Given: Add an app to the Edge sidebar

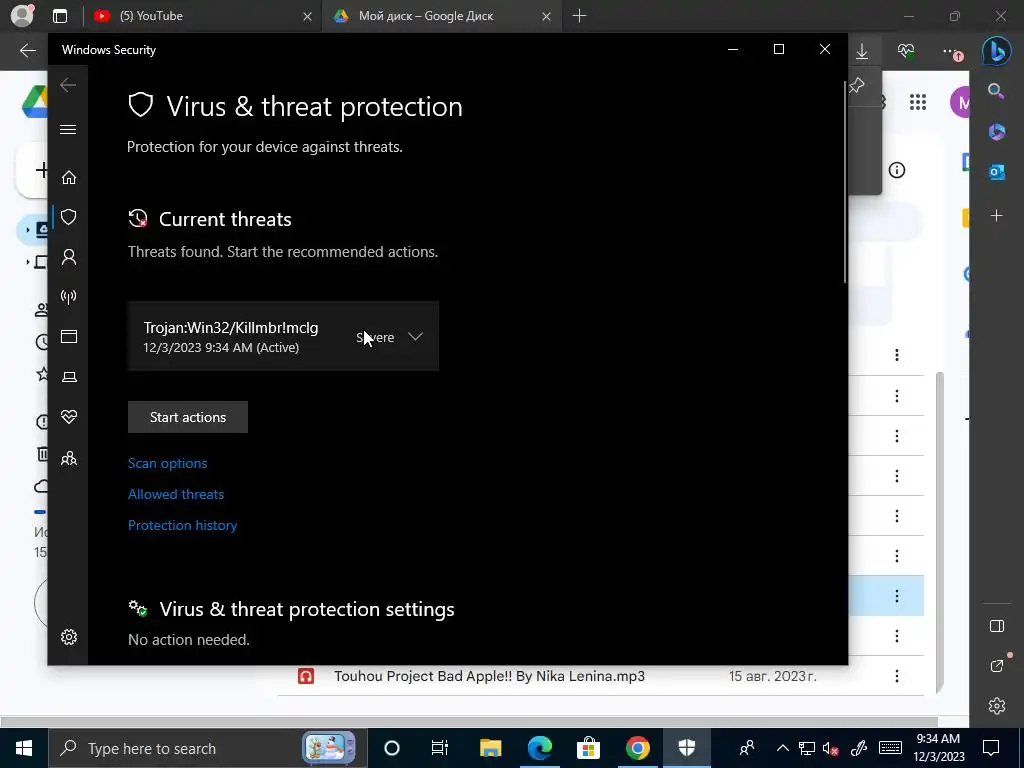Looking at the screenshot, I should point(997,216).
